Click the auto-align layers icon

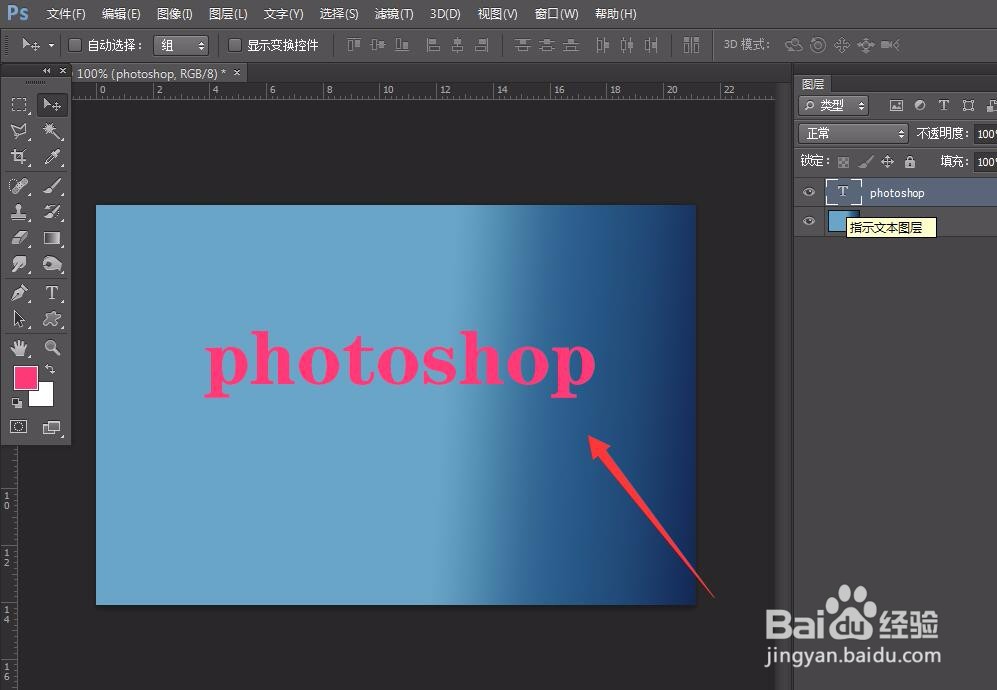click(691, 45)
